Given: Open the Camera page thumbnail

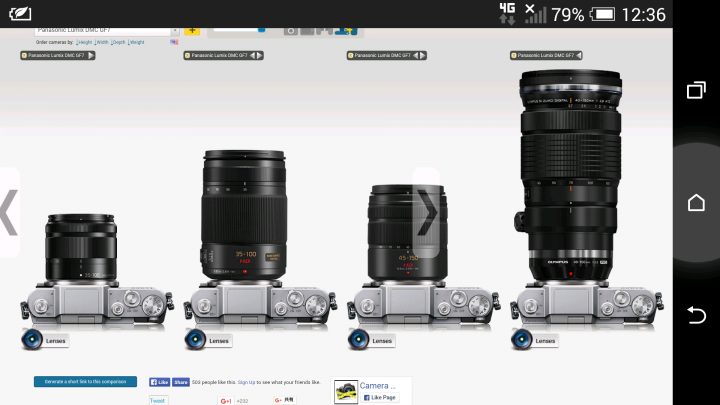Looking at the screenshot, I should tap(346, 392).
